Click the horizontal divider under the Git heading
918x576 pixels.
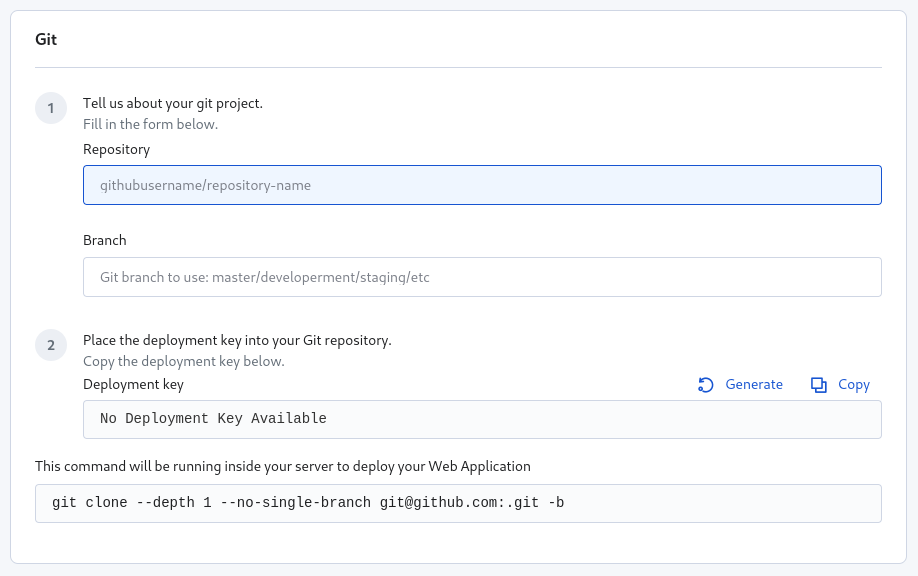click(458, 68)
